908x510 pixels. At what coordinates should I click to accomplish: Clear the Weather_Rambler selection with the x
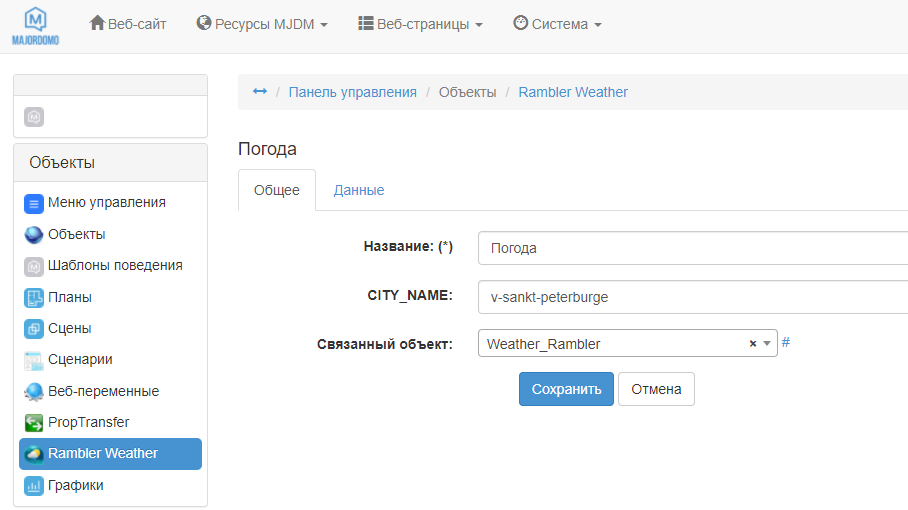coord(753,344)
